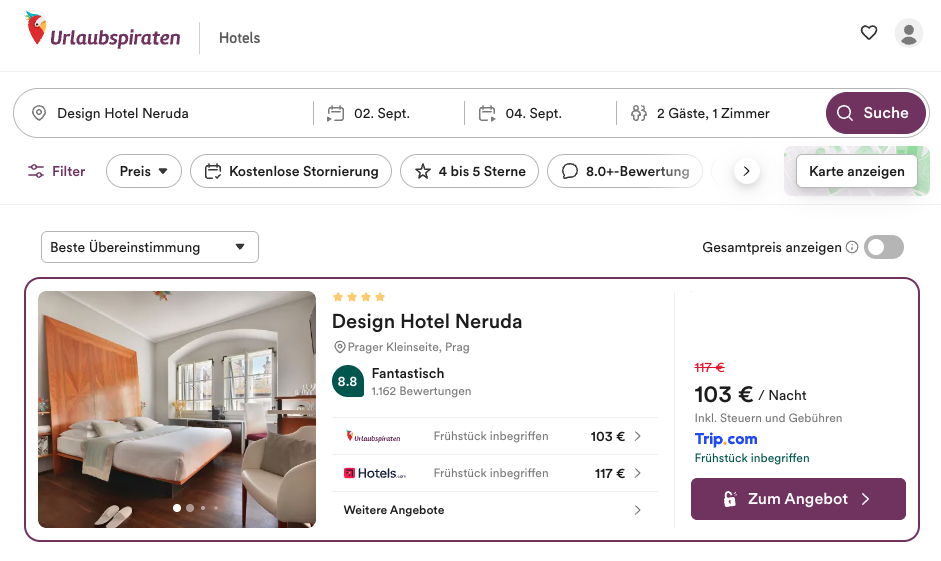Enable the 4 bis 5 Sterne filter

pyautogui.click(x=469, y=171)
